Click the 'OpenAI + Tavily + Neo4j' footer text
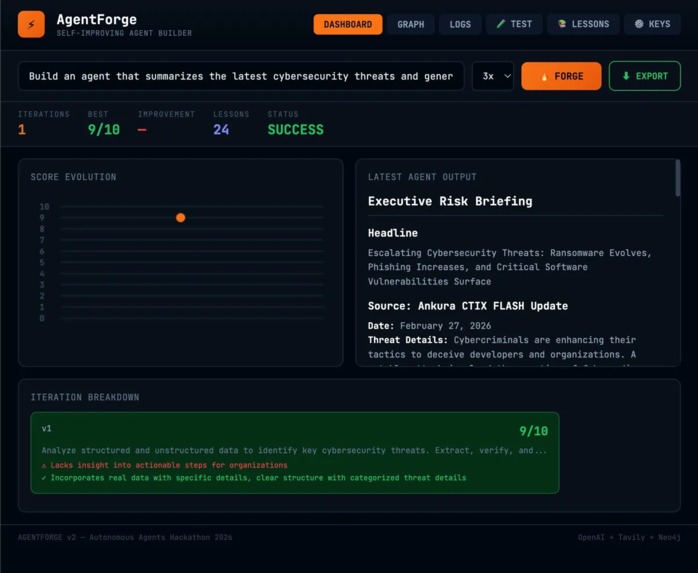 629,537
